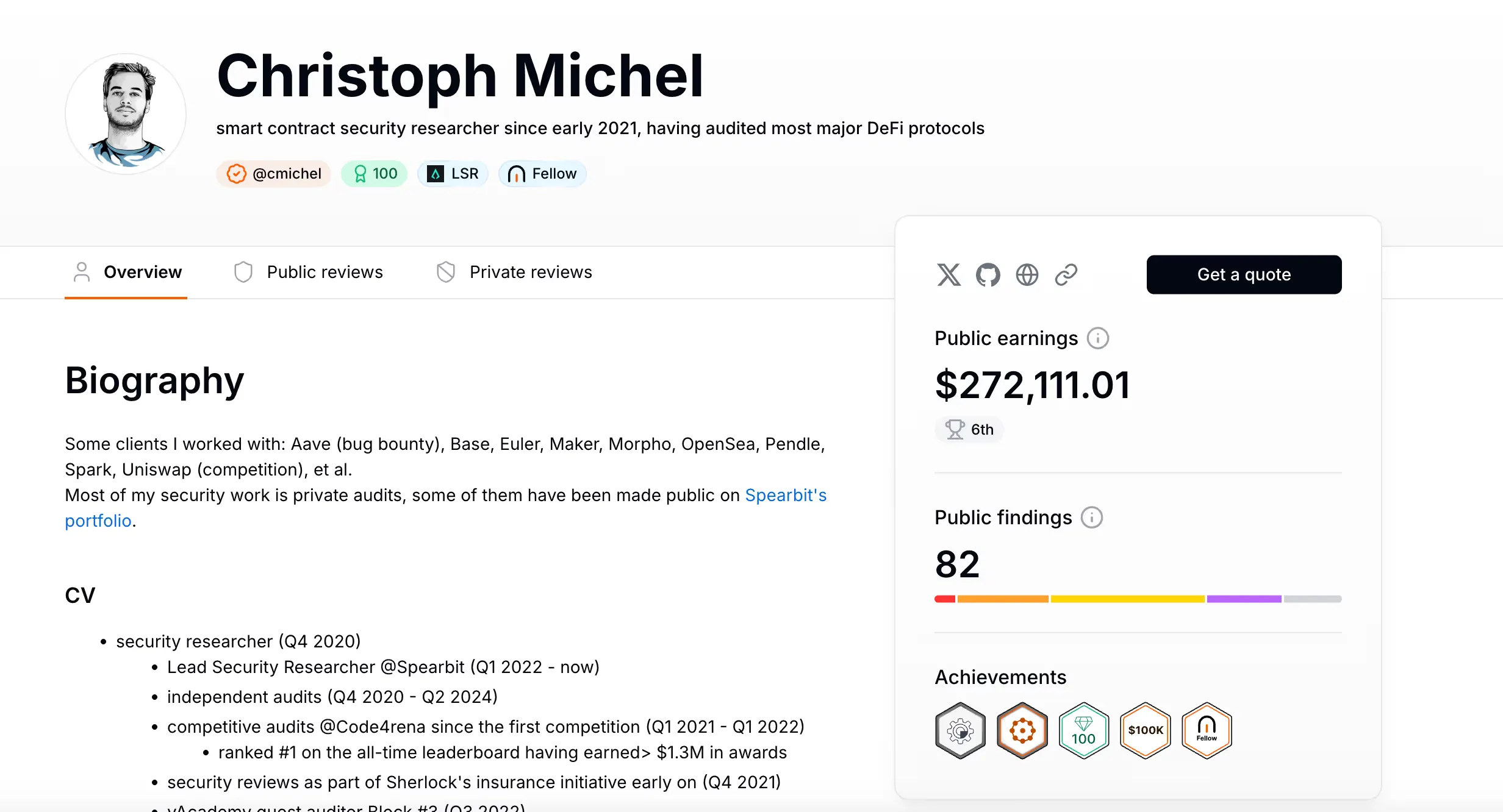This screenshot has height=812, width=1503.
Task: Click 'competitive audits @Code4rena' CV line
Action: tap(486, 727)
